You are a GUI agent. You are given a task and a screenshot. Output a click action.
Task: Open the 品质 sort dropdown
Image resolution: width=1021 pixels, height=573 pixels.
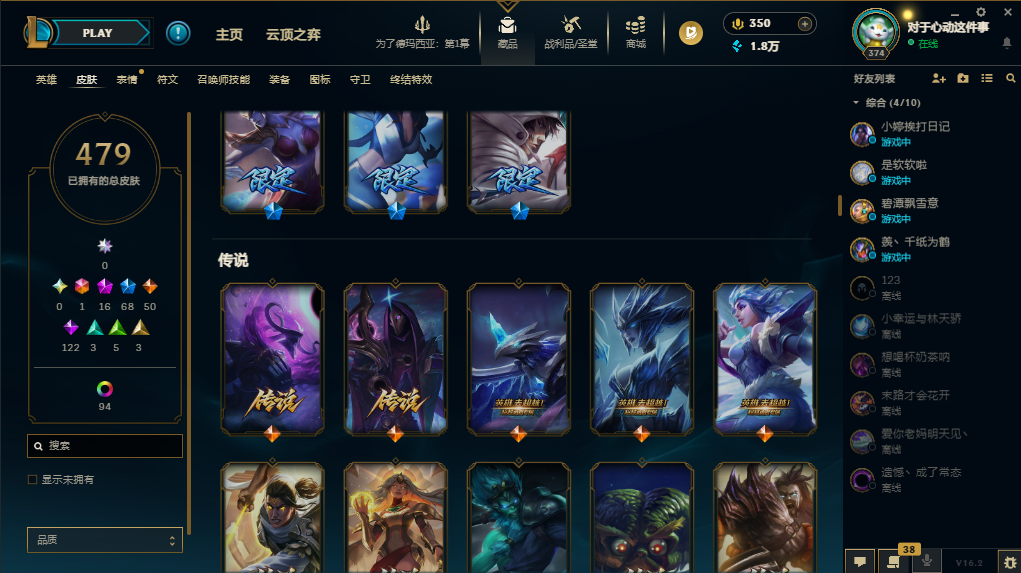(105, 540)
